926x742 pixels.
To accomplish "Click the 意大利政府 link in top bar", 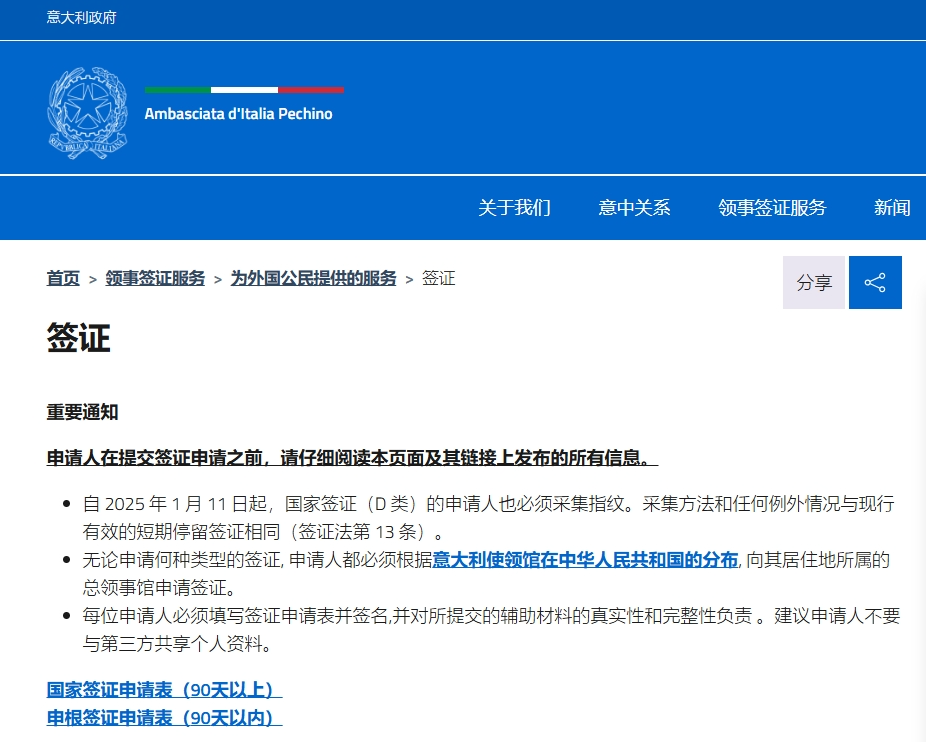I will pyautogui.click(x=81, y=18).
